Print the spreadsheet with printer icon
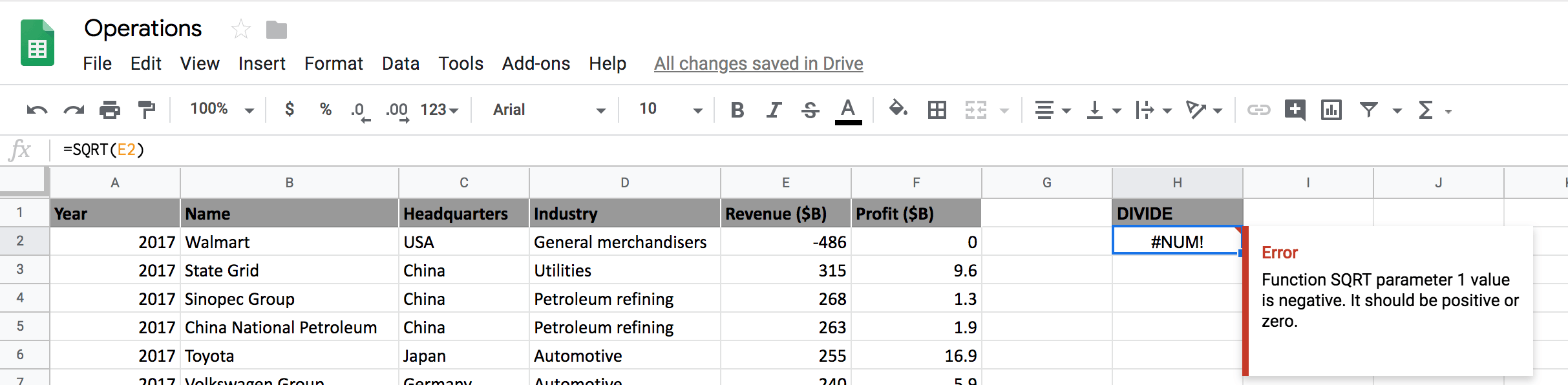Viewport: 1568px width, 385px height. coord(110,110)
